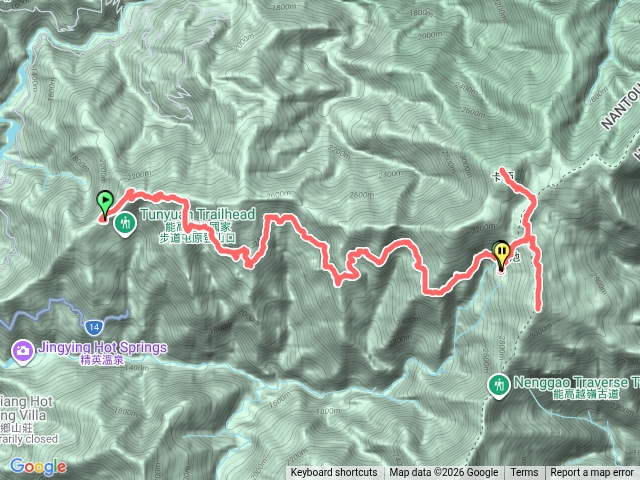
Task: Click the hot spring villa 'temporarily closed' label
Action: (28, 439)
